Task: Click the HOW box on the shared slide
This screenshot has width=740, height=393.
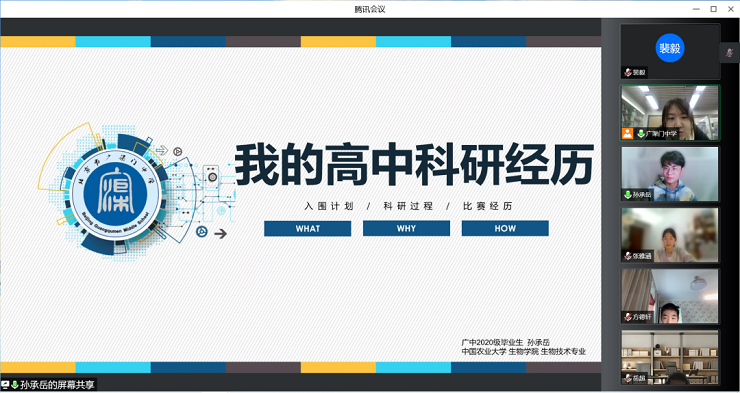Action: click(505, 228)
